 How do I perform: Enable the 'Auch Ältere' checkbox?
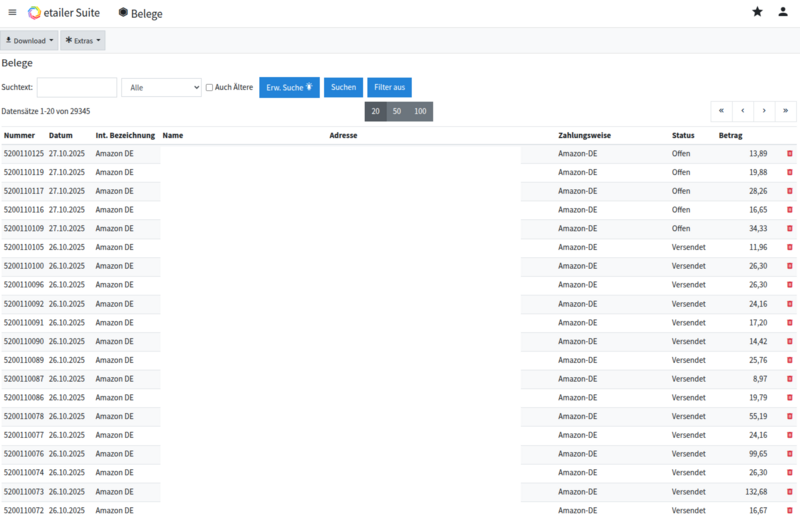click(209, 88)
